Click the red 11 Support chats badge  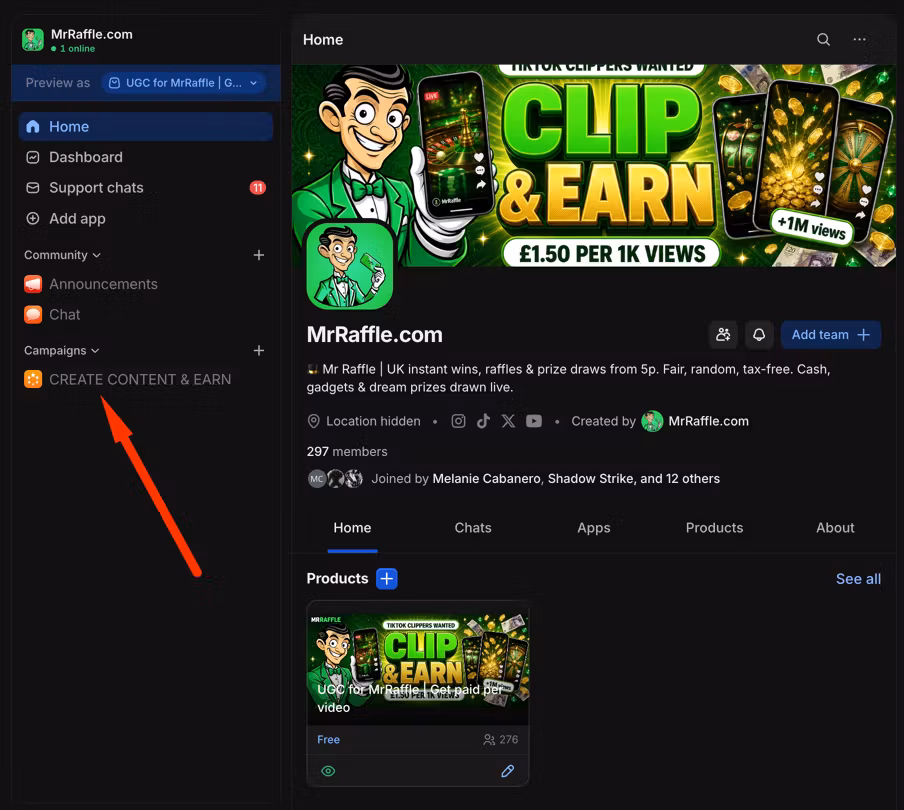(x=258, y=187)
